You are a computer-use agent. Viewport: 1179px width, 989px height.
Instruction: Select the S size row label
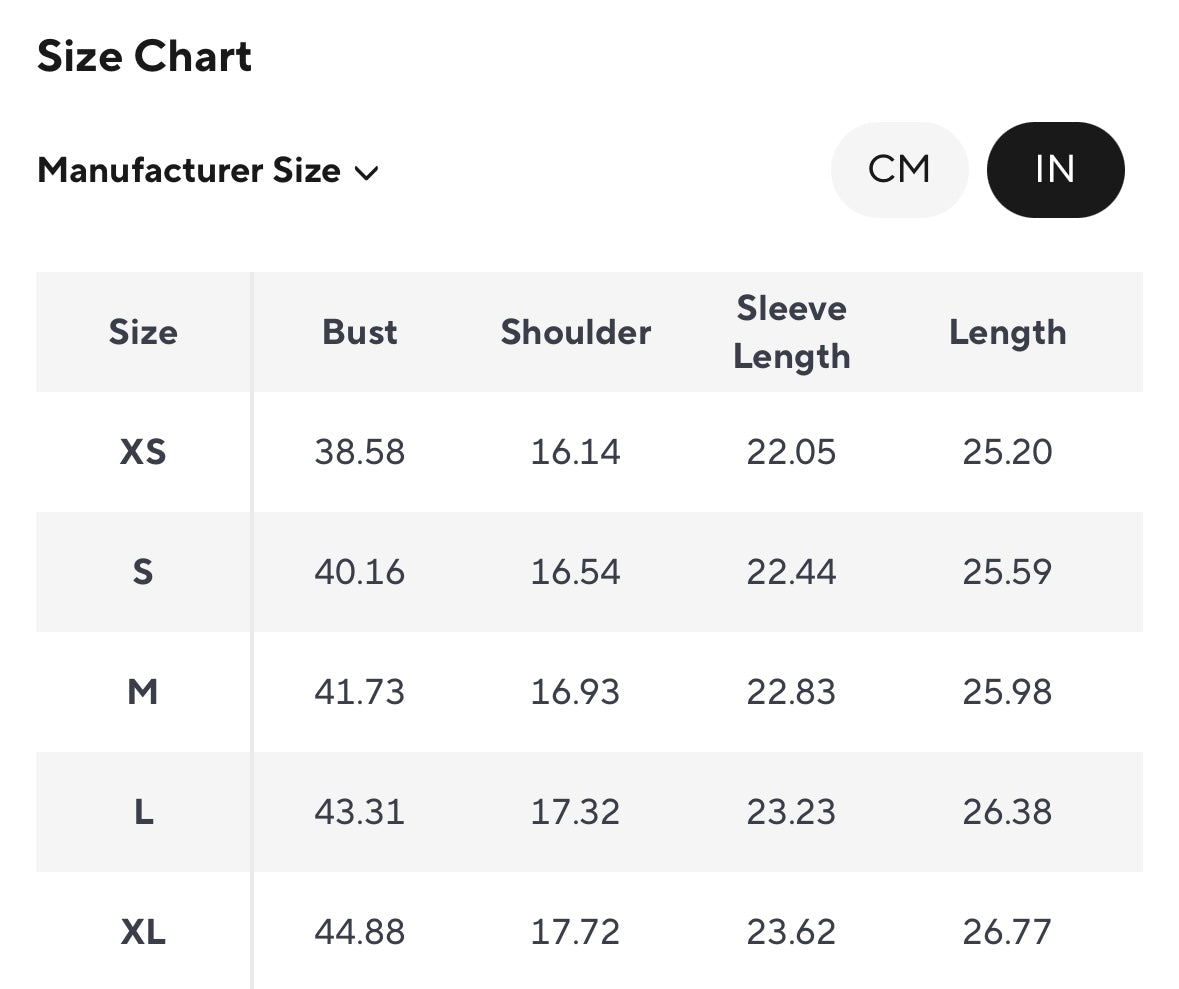(143, 572)
